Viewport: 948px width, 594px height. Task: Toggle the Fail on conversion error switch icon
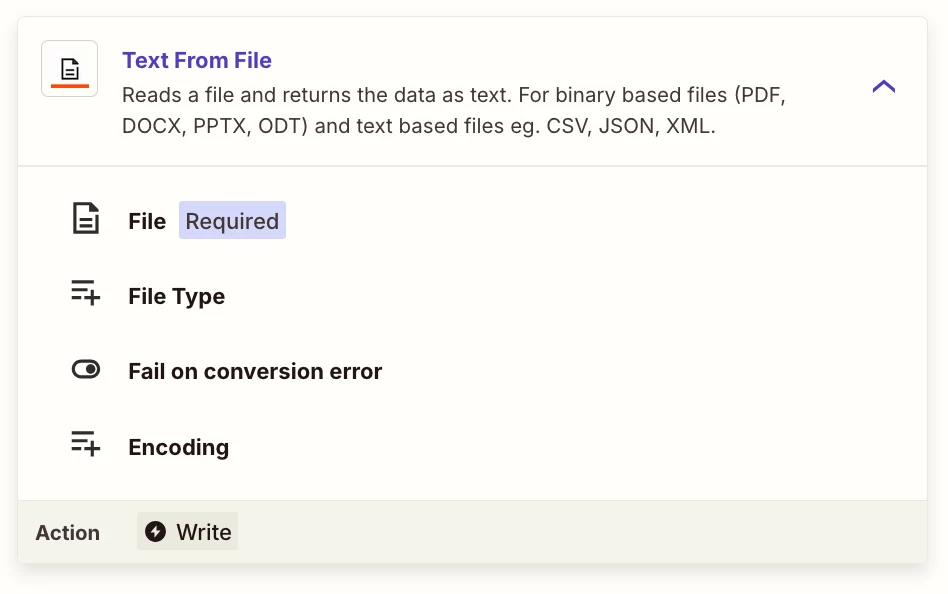(x=86, y=370)
